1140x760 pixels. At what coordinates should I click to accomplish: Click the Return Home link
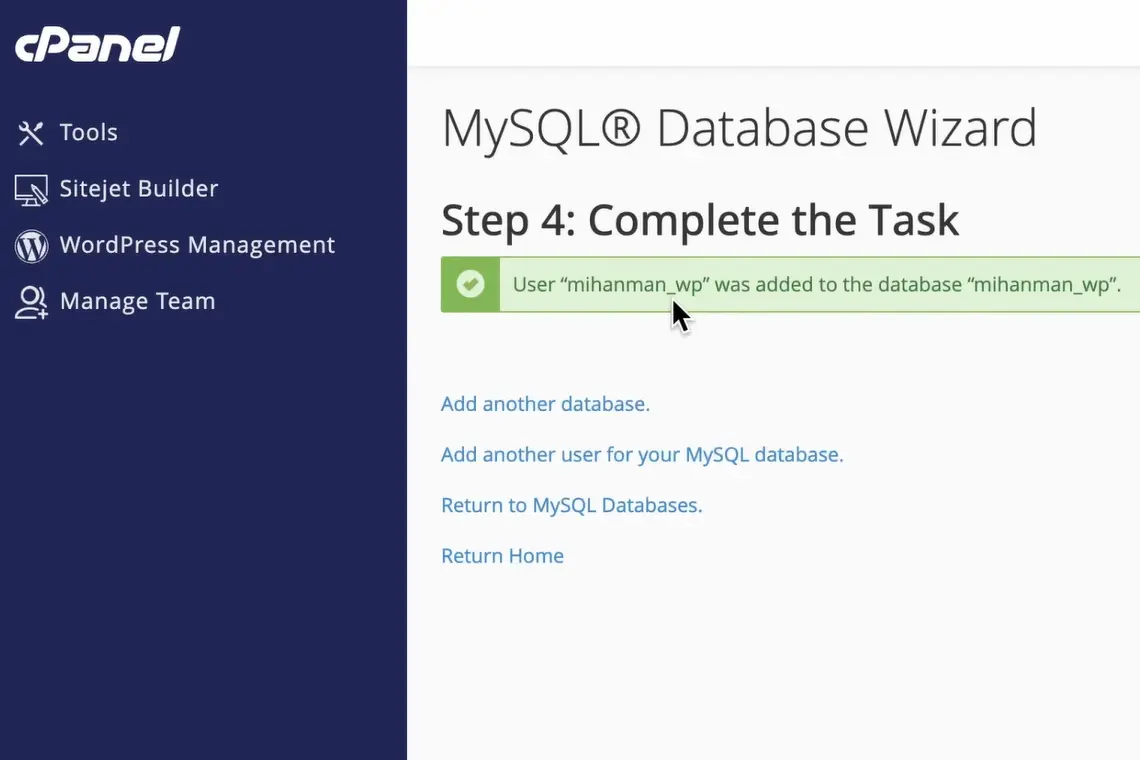click(x=502, y=556)
